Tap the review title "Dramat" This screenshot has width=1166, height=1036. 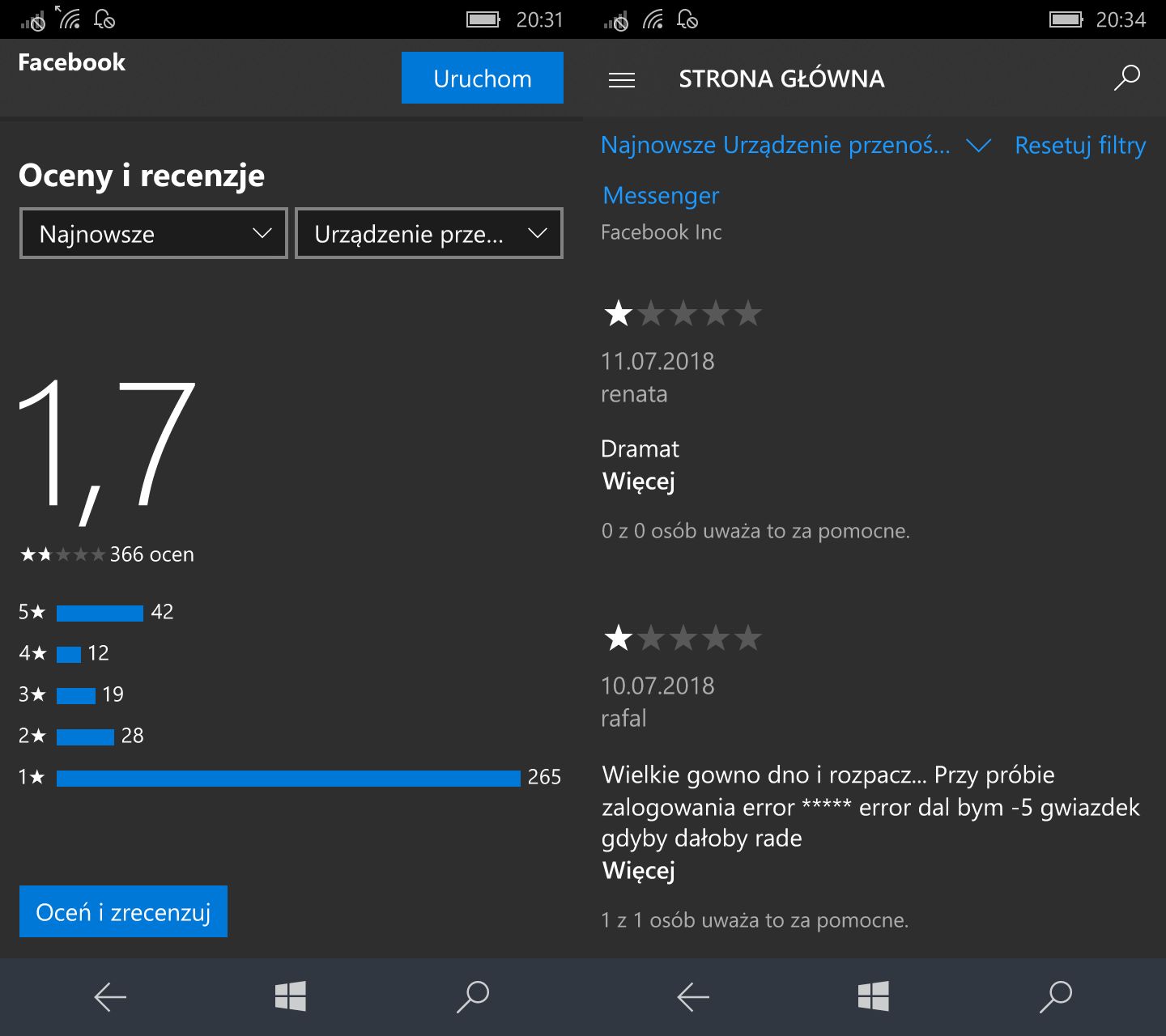click(x=640, y=449)
